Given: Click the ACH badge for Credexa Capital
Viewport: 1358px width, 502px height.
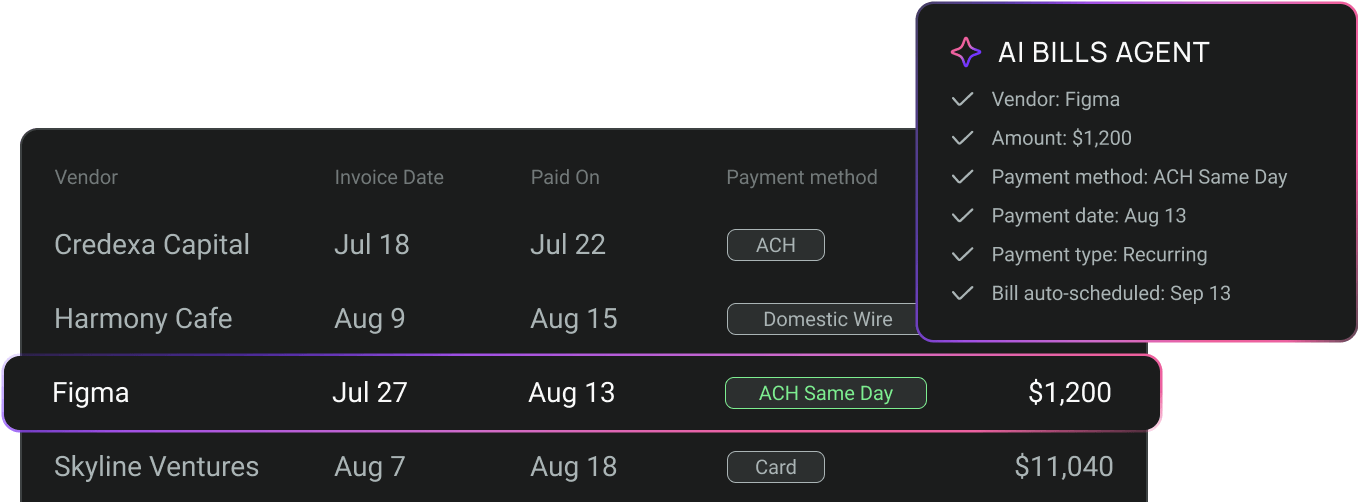Looking at the screenshot, I should tap(776, 245).
